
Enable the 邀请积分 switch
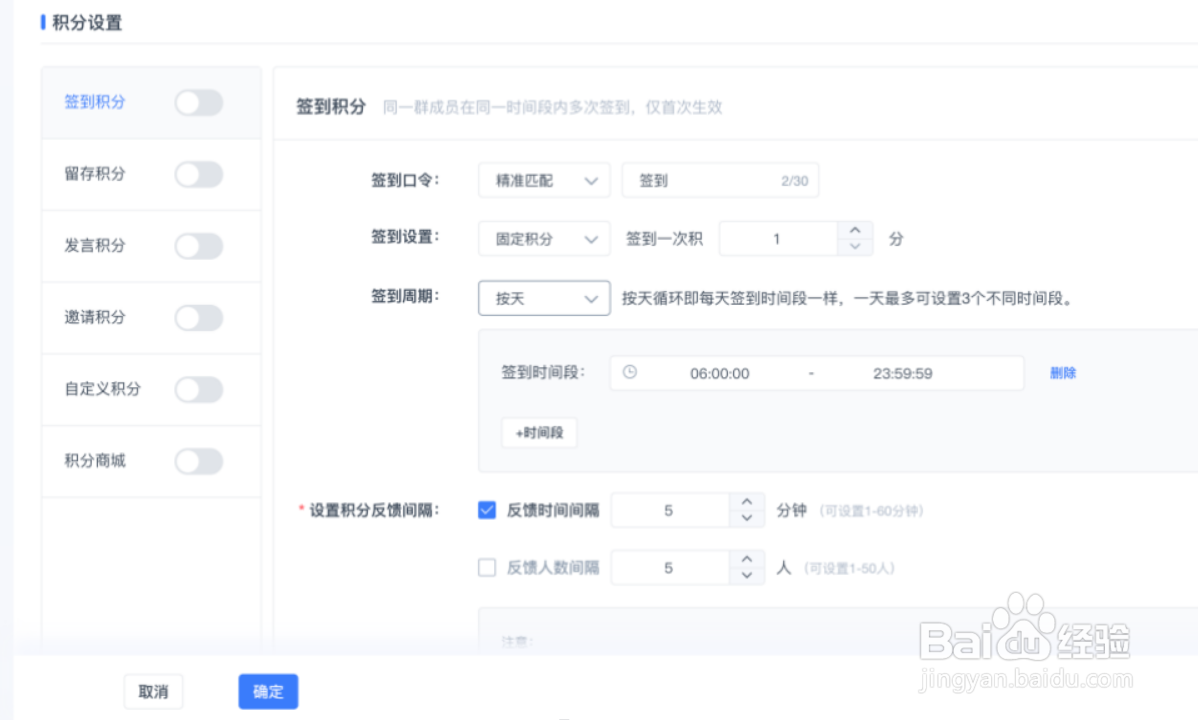197,317
